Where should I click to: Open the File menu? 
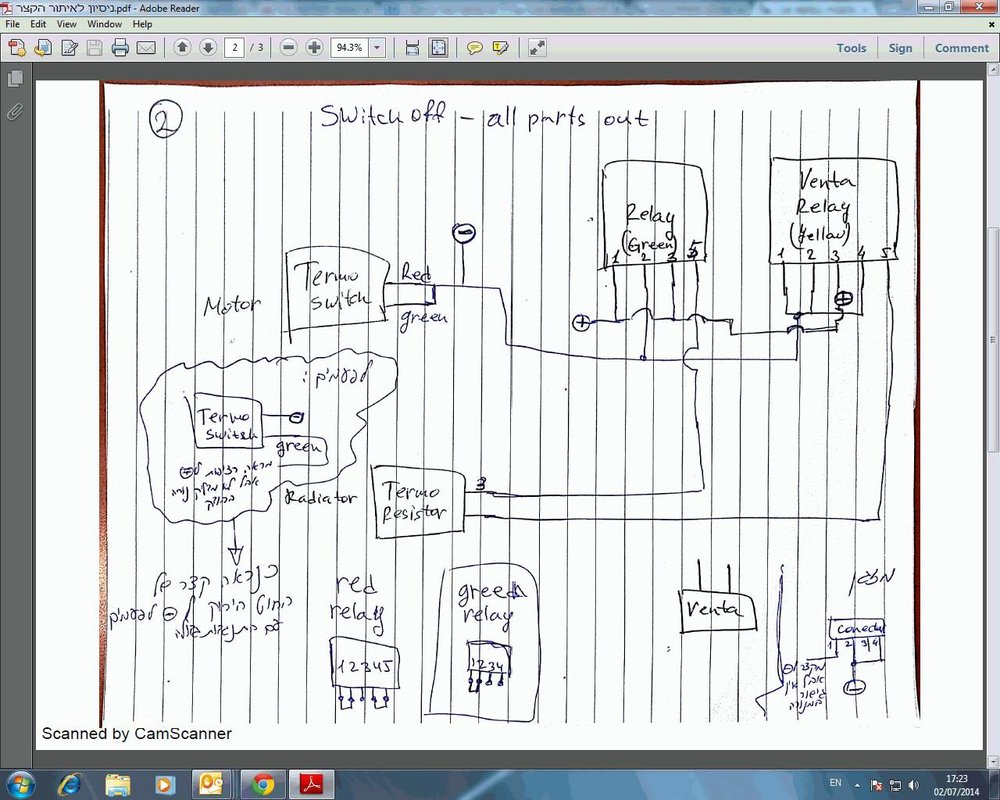coord(13,24)
